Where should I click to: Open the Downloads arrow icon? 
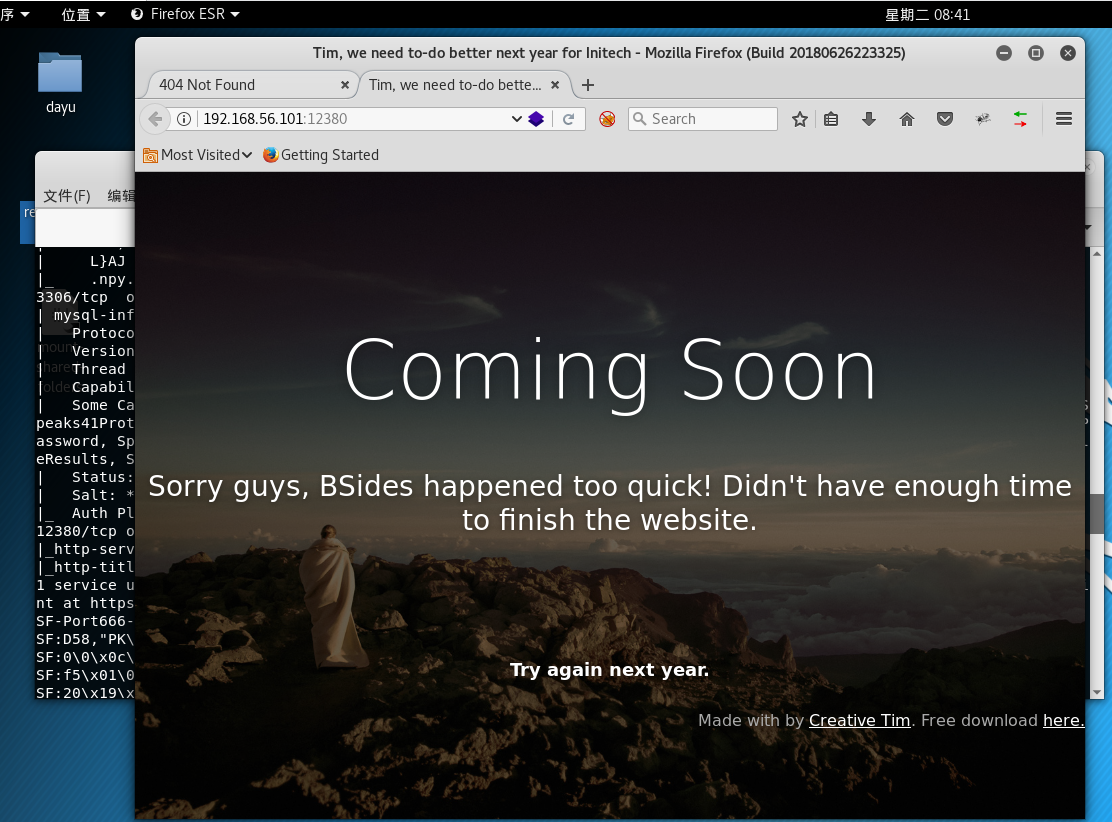pyautogui.click(x=869, y=119)
